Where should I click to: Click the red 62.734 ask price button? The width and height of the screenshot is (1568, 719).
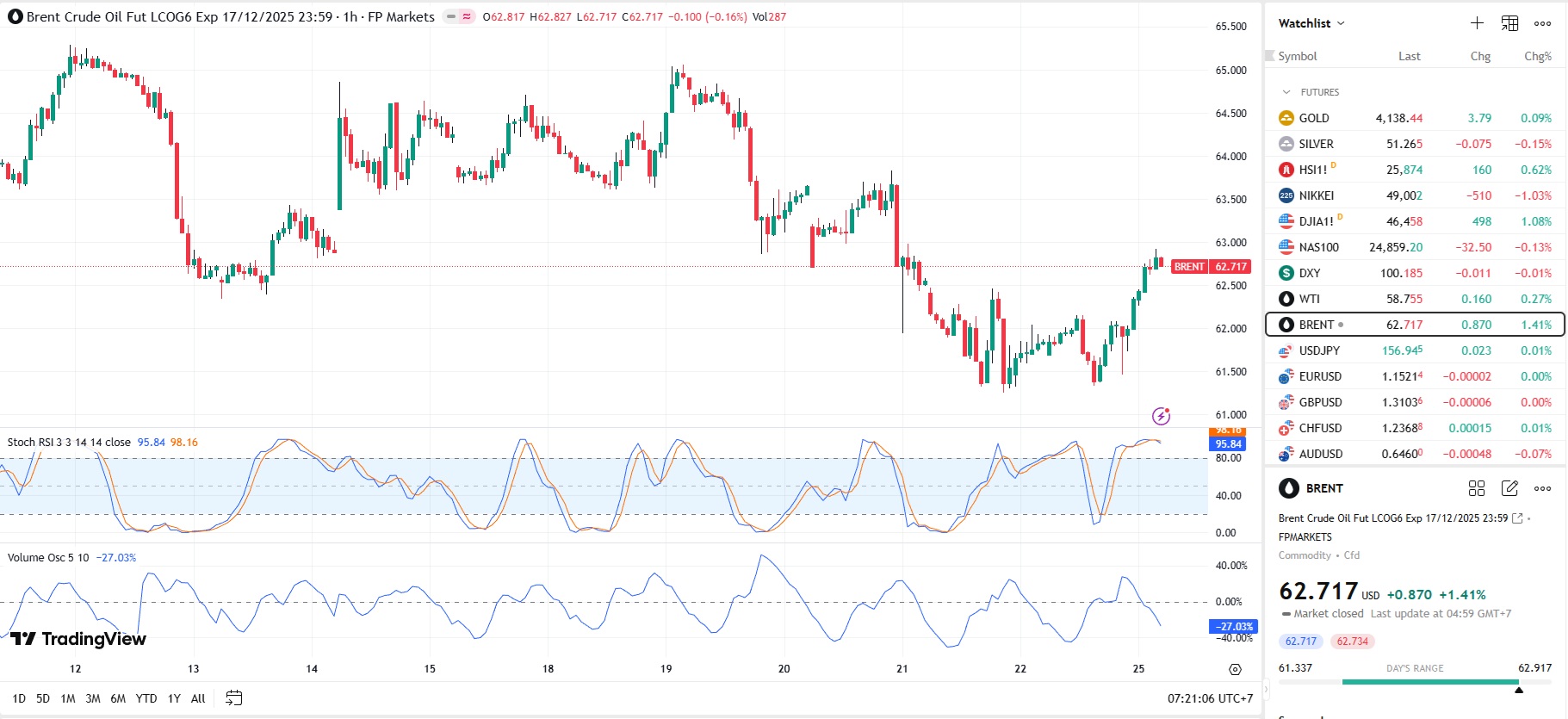click(x=1352, y=642)
